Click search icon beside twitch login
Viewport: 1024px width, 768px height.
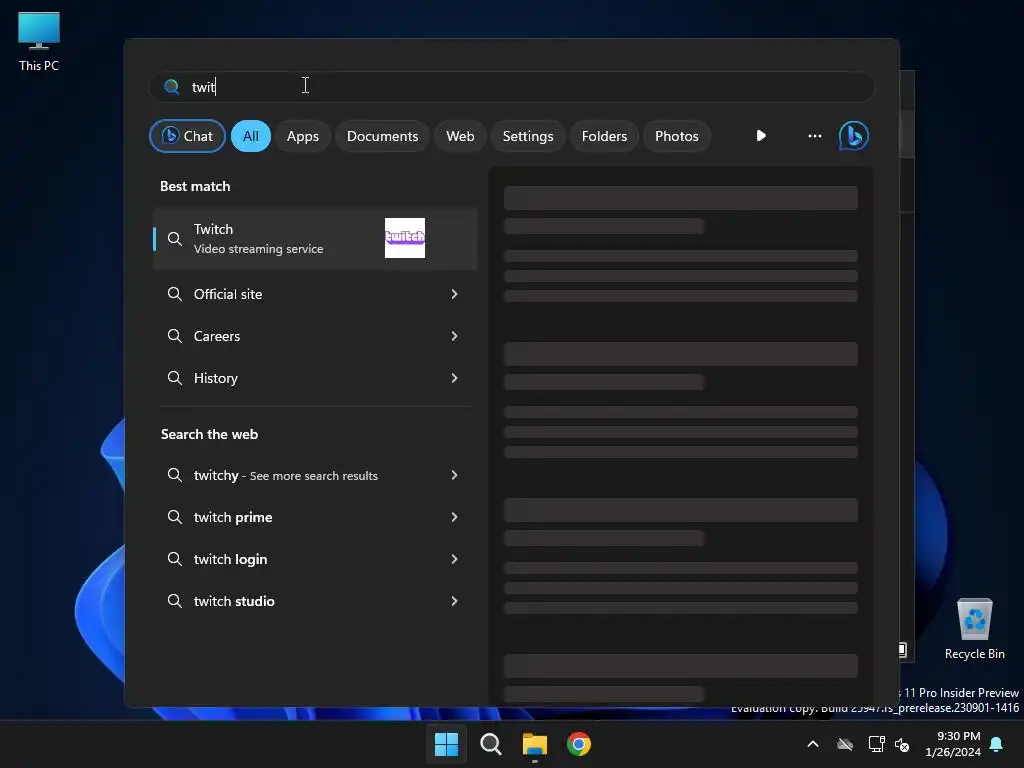174,558
